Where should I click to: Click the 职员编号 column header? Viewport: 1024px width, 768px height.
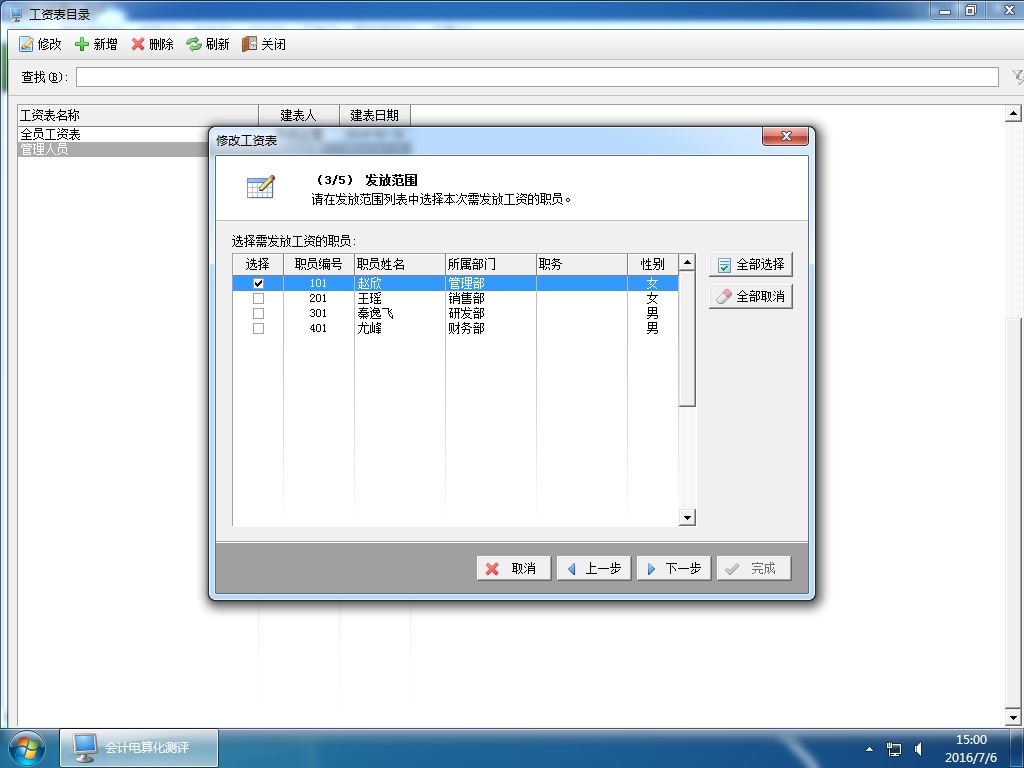point(319,264)
